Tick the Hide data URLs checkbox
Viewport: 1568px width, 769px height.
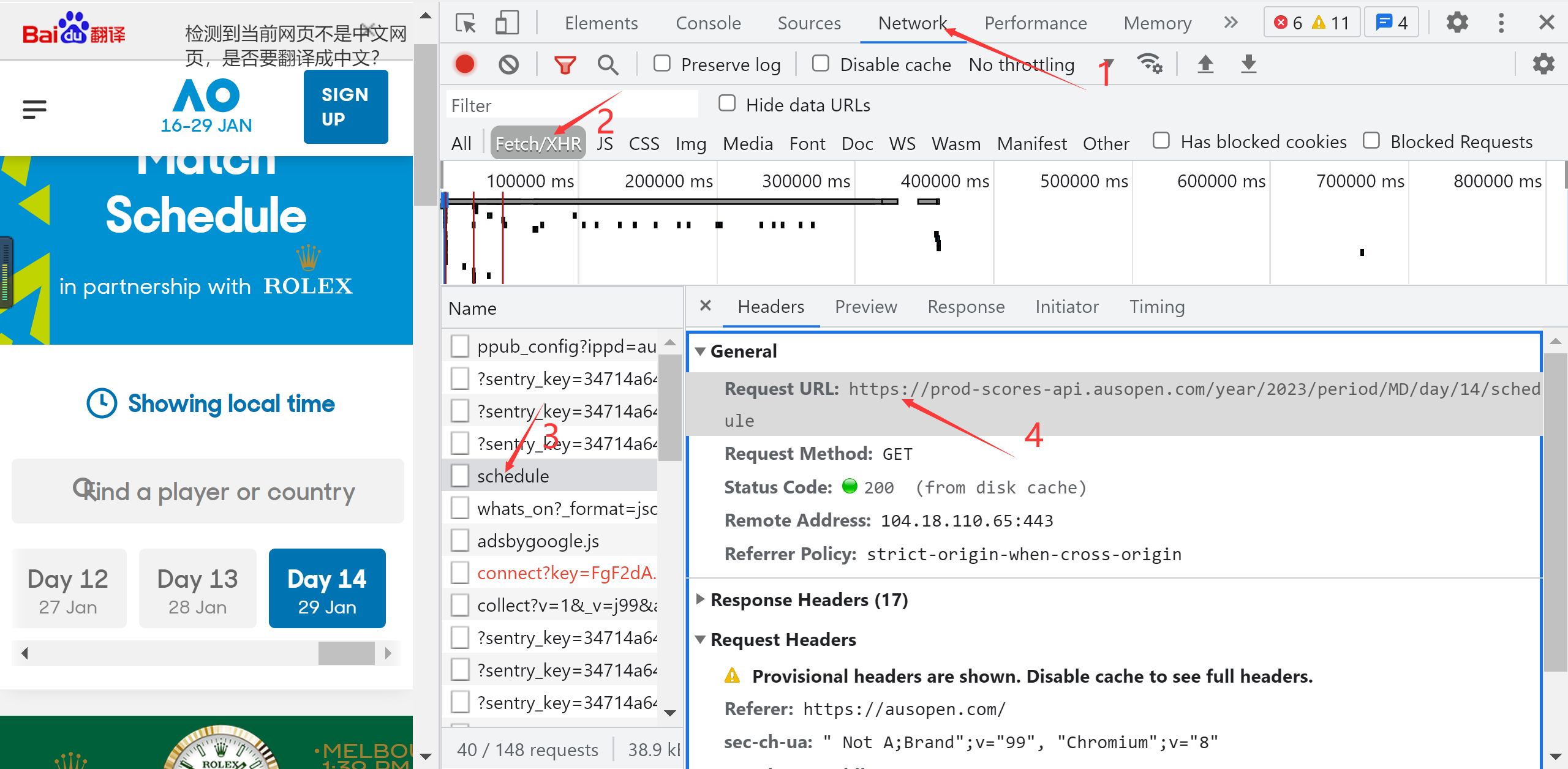click(727, 104)
